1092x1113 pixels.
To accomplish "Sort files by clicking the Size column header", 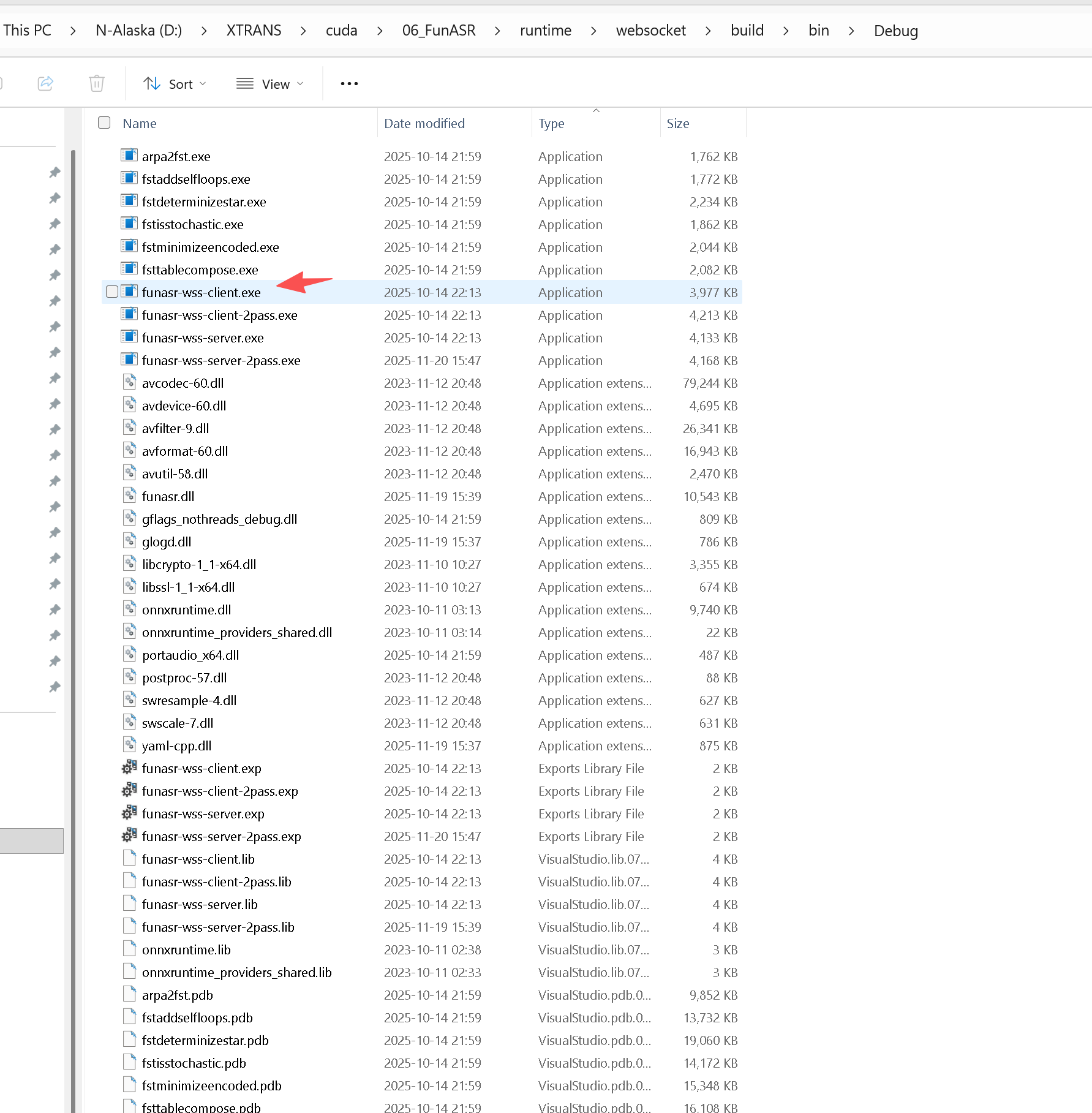I will [x=678, y=123].
